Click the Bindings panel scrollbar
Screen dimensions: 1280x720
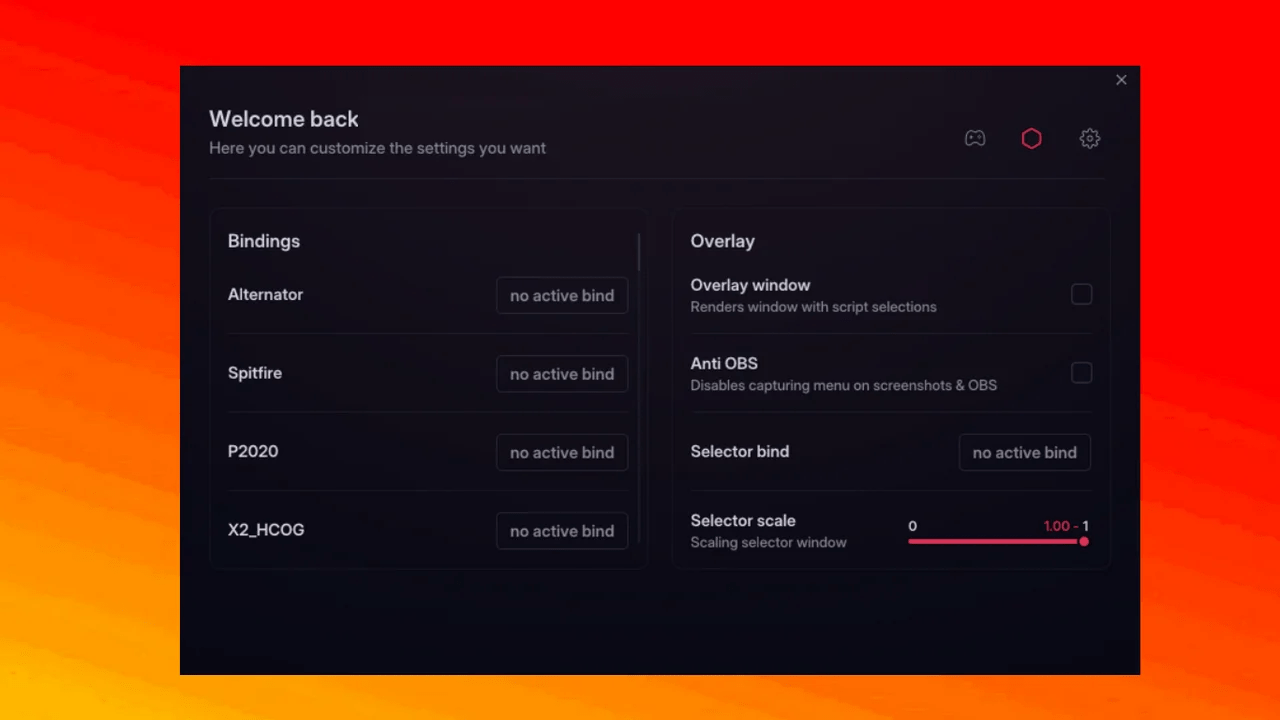tap(639, 252)
